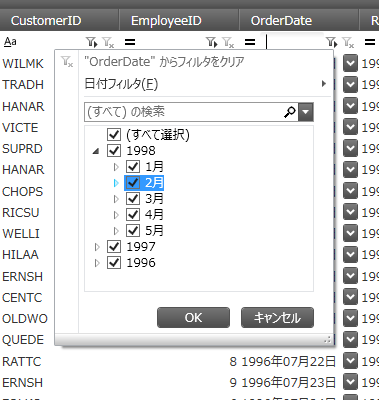Expand the 5月 node
Viewport: 379px width, 400px height.
(116, 231)
